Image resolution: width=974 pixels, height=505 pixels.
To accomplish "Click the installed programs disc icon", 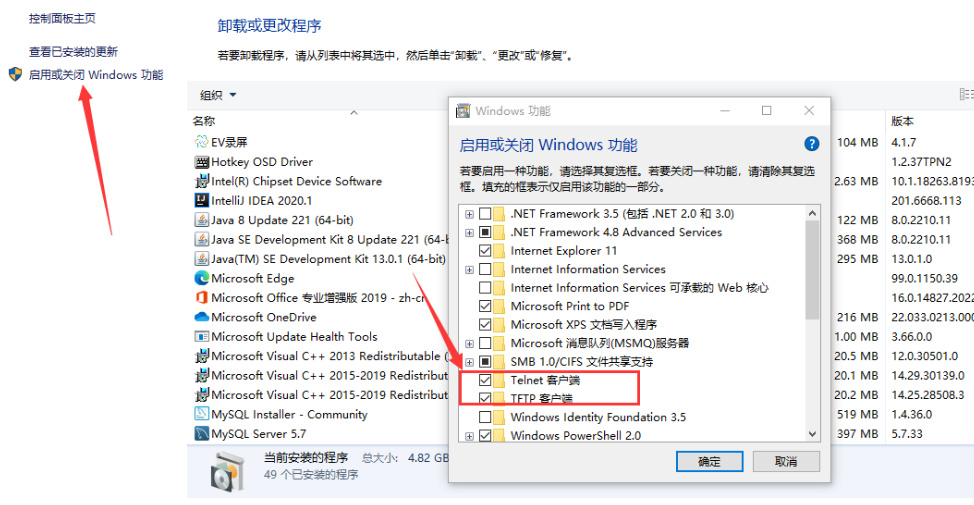I will [x=225, y=471].
